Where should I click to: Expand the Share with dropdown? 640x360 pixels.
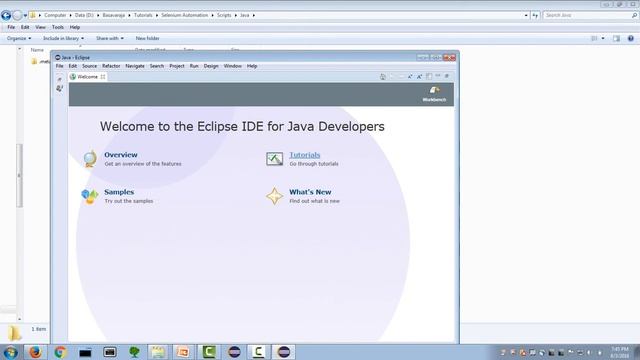[x=110, y=38]
